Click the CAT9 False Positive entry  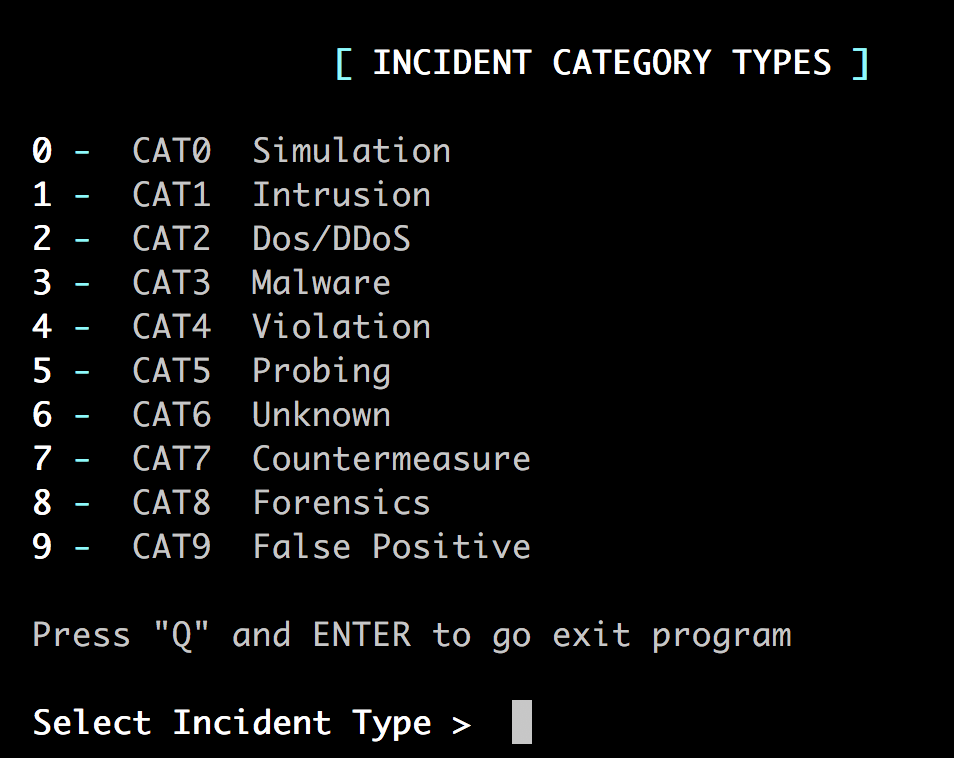[x=281, y=547]
